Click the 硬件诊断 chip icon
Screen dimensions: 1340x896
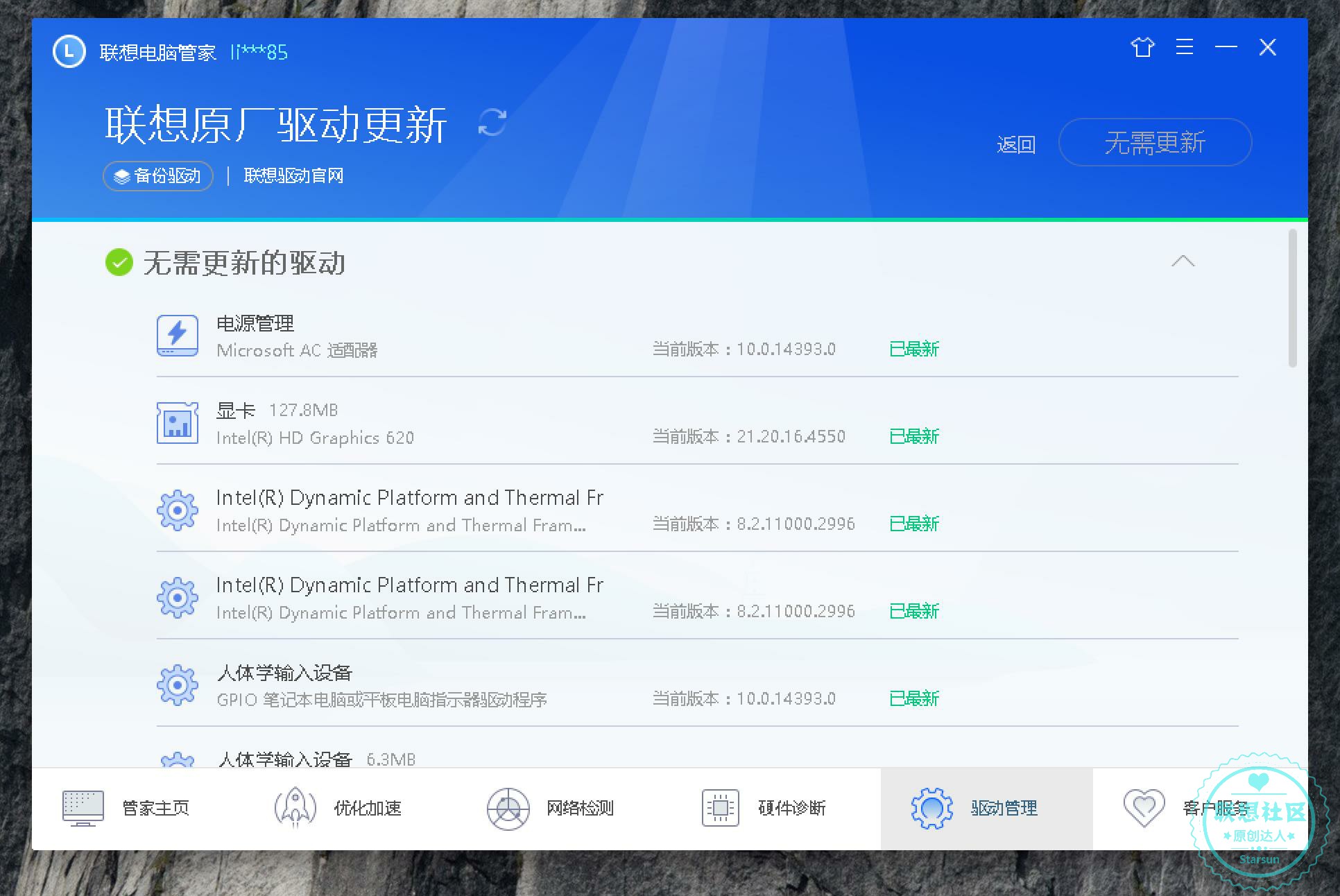pos(721,809)
